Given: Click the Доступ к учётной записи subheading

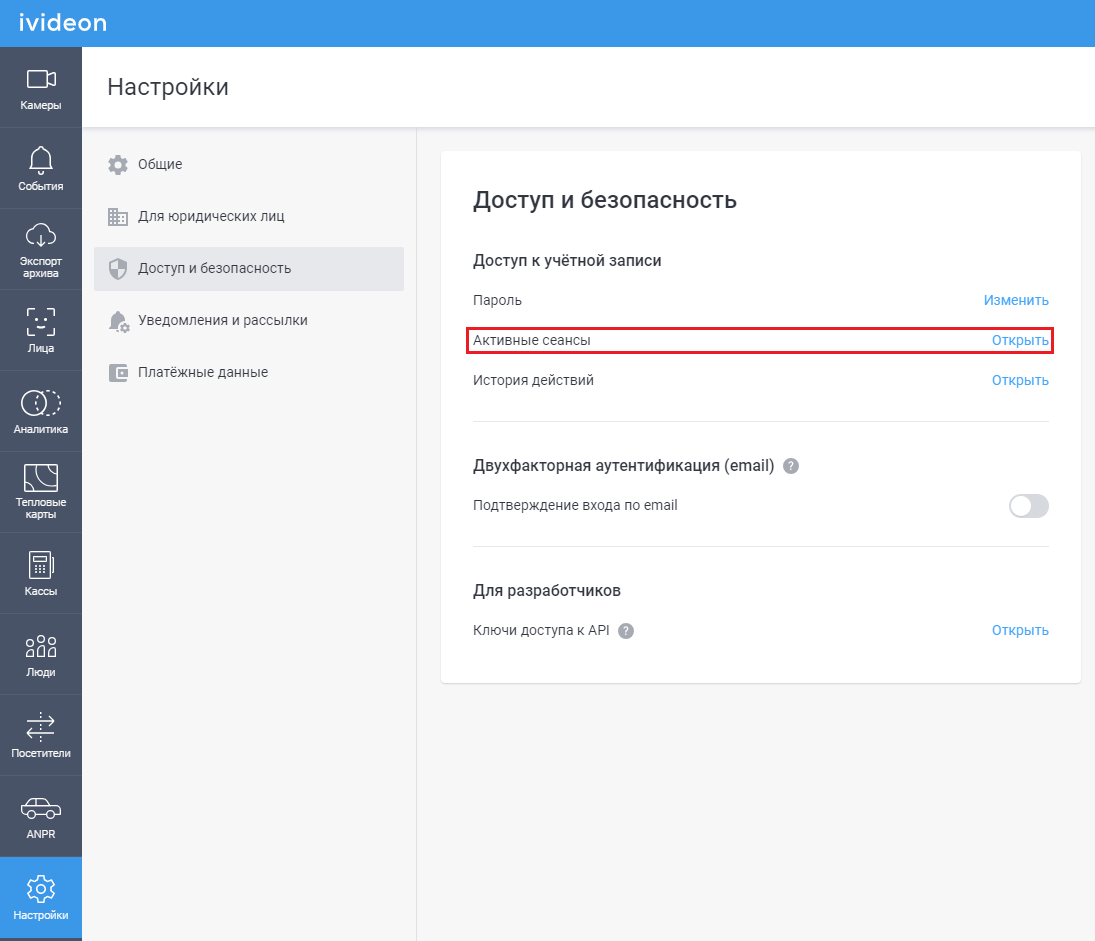Looking at the screenshot, I should point(567,261).
